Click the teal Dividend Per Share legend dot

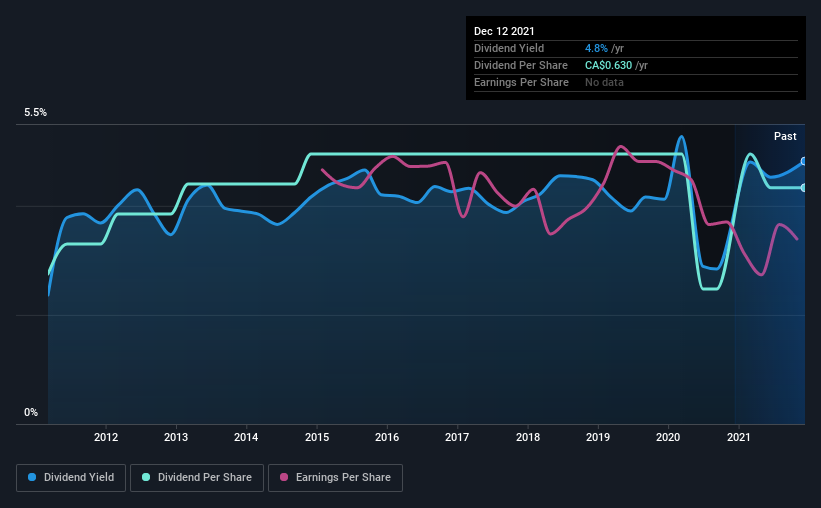[x=146, y=477]
